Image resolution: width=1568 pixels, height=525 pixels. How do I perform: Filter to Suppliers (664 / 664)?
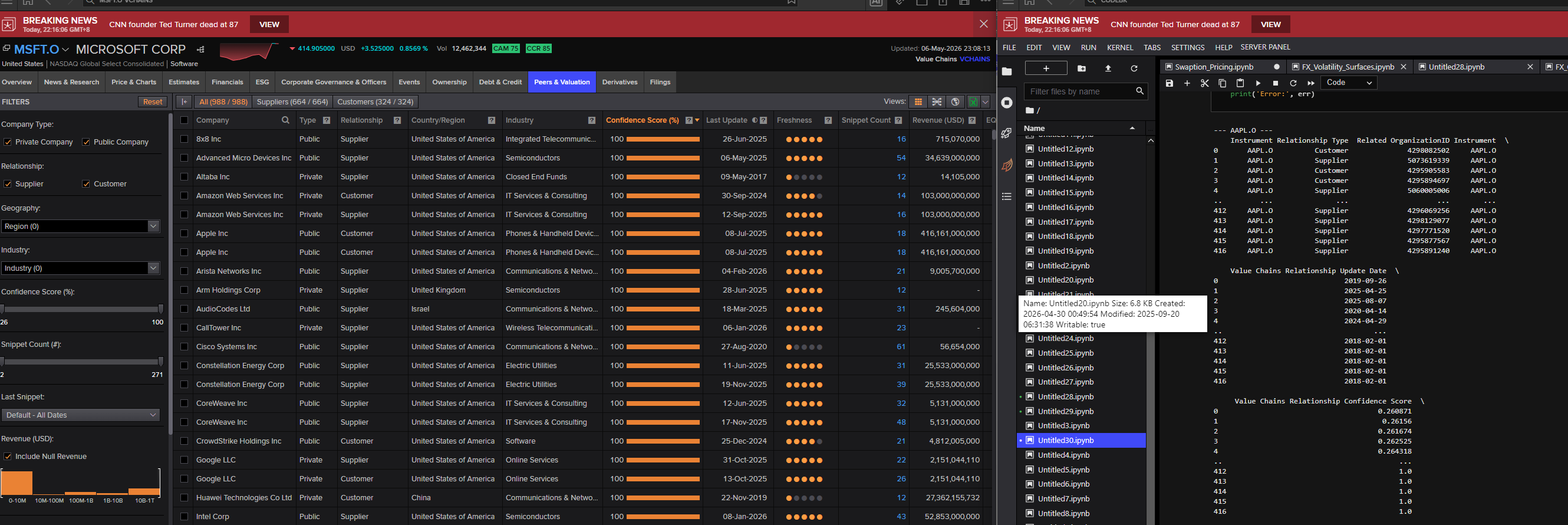292,101
